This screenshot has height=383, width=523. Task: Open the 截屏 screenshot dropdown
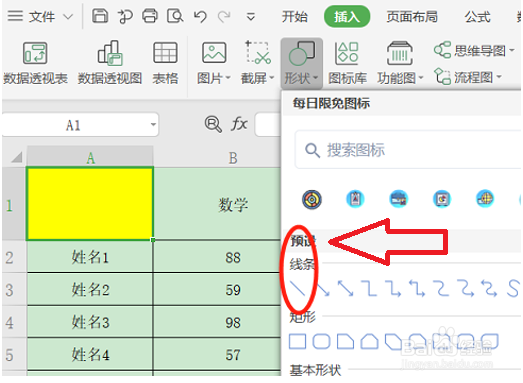257,62
